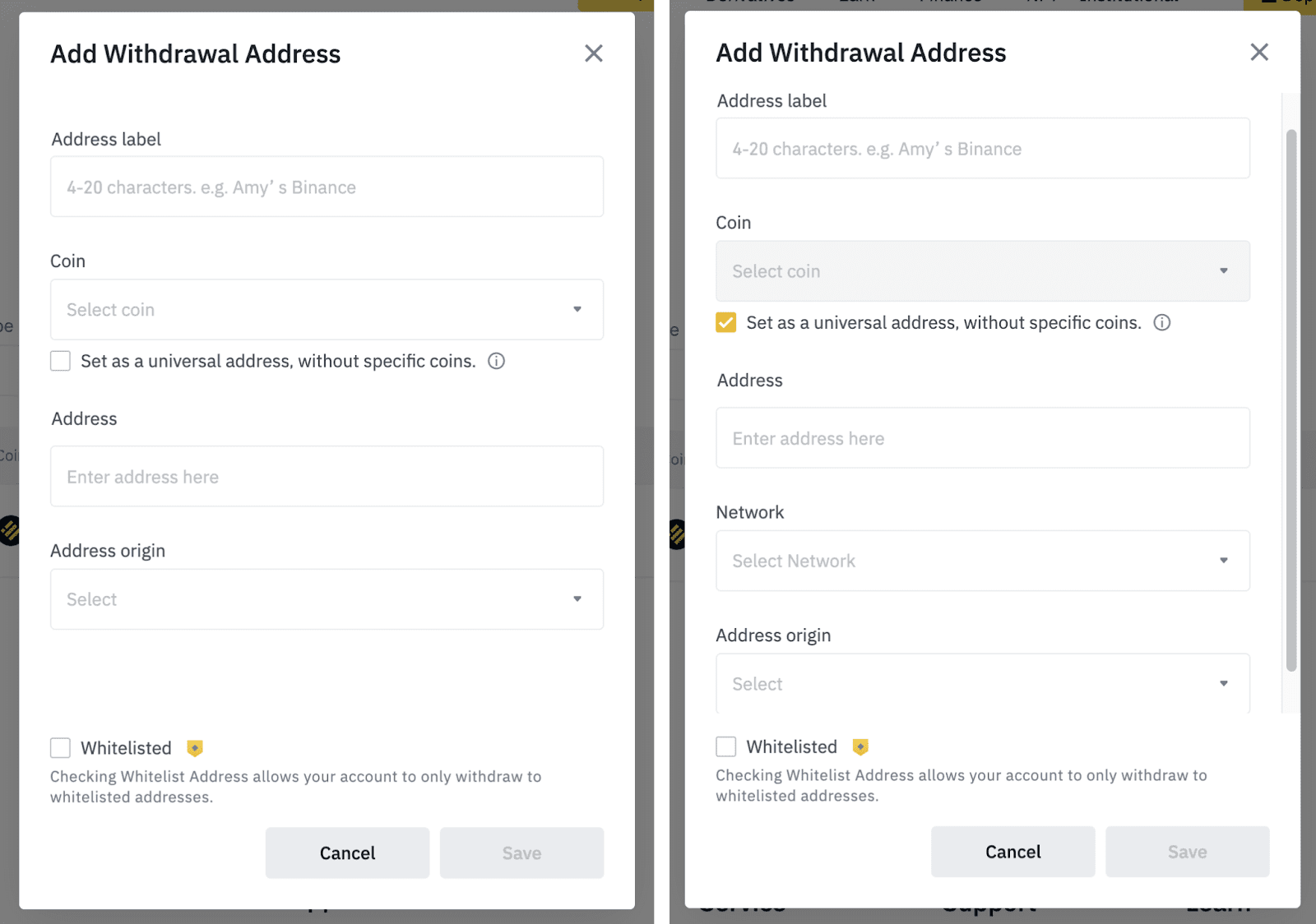This screenshot has width=1316, height=924.
Task: Open the Select Network dropdown
Action: click(x=982, y=561)
